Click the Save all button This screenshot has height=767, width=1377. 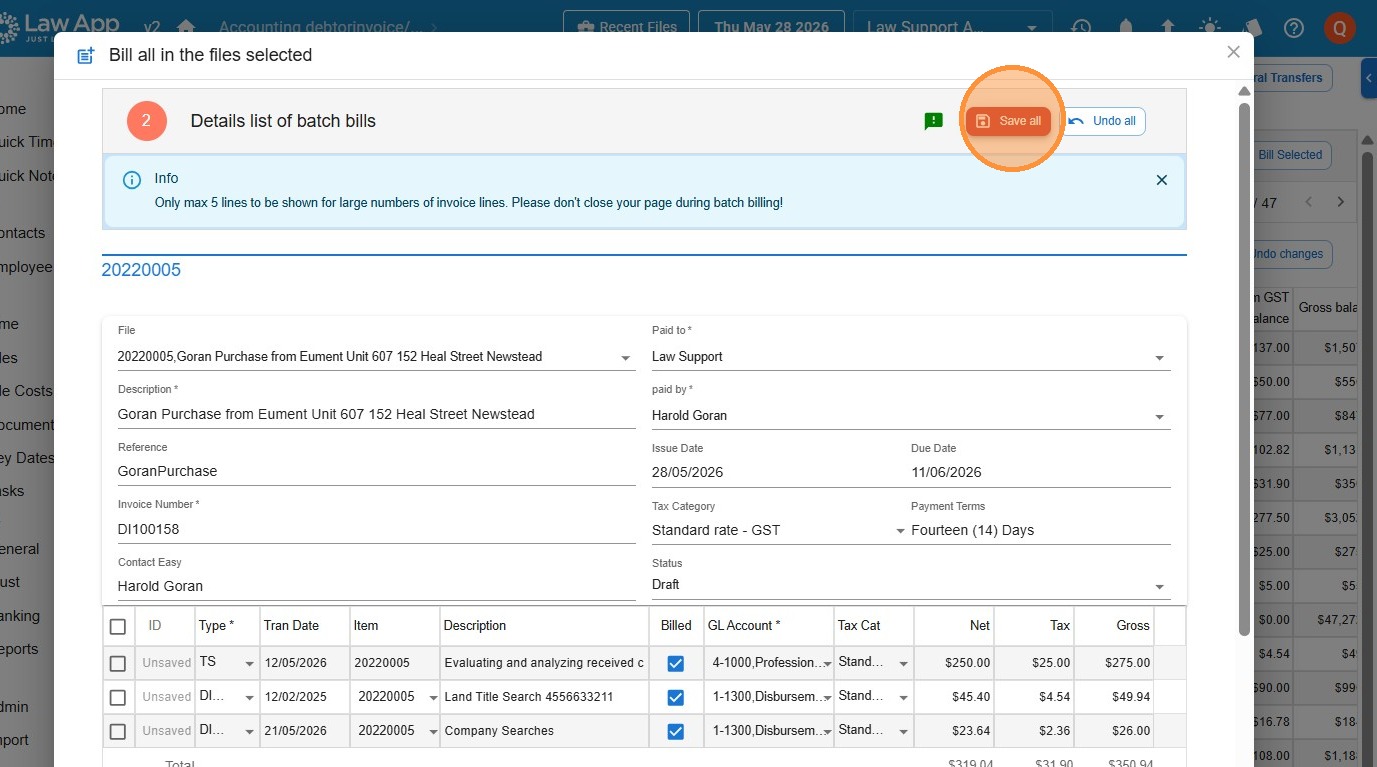click(x=1008, y=121)
